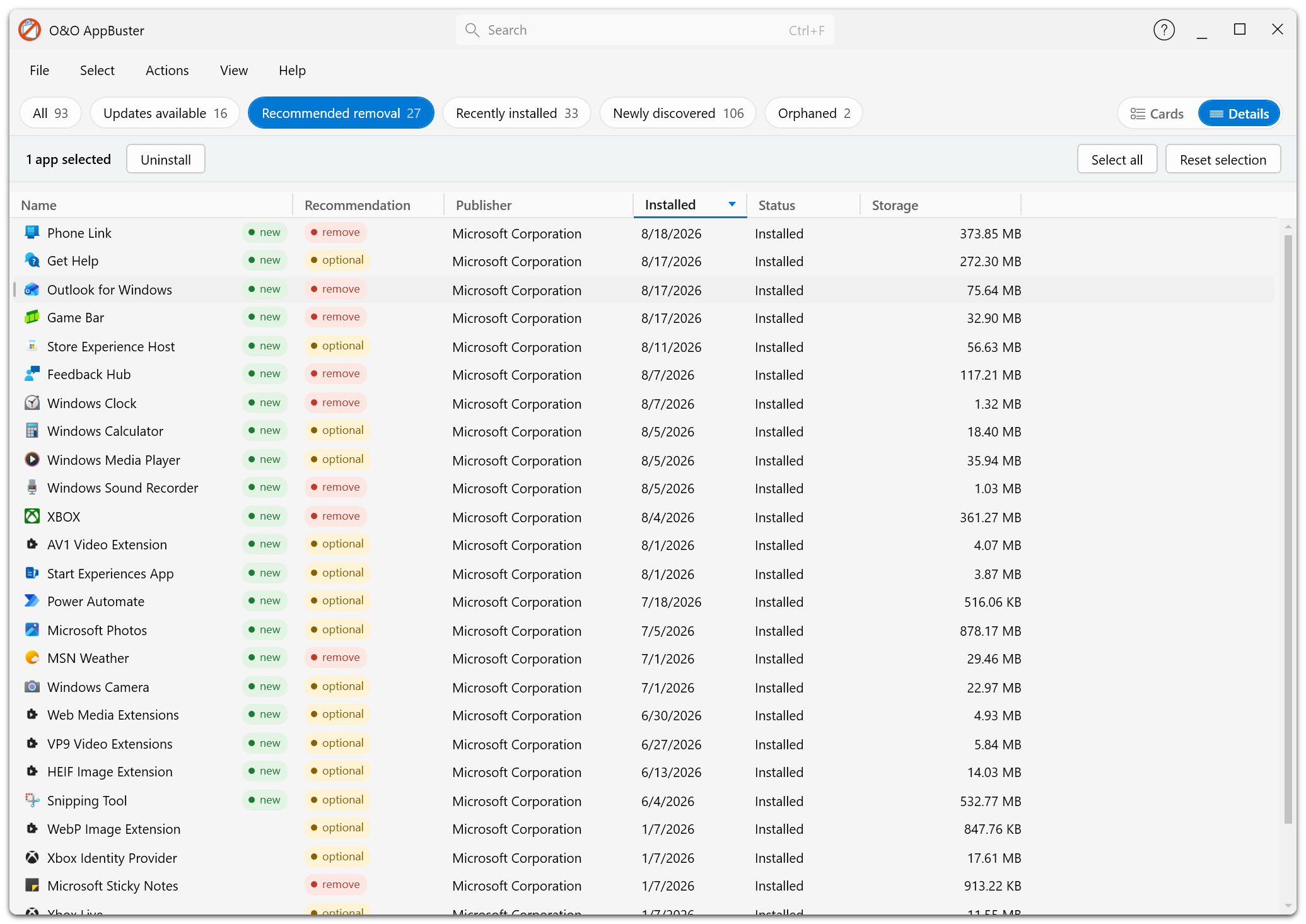Click the Windows Calculator icon
Viewport: 1306px width, 924px height.
pyautogui.click(x=32, y=431)
